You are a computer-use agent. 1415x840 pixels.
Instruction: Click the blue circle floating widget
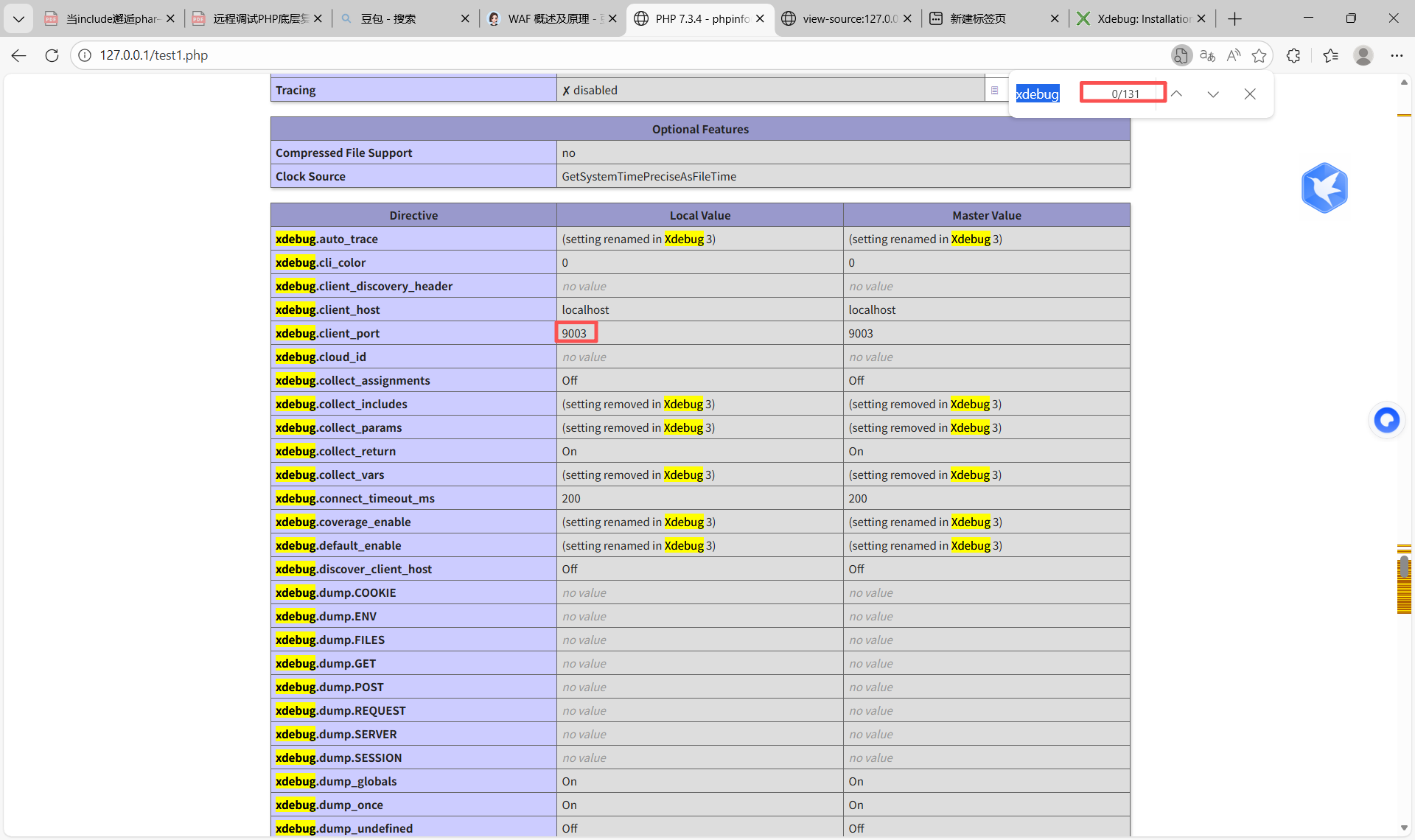[1387, 420]
